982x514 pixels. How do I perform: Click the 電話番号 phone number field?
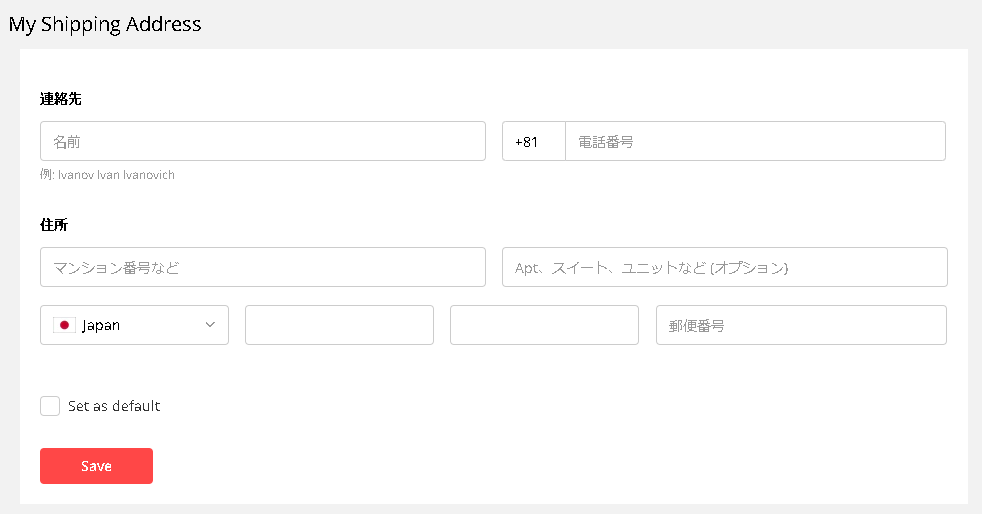pos(755,141)
